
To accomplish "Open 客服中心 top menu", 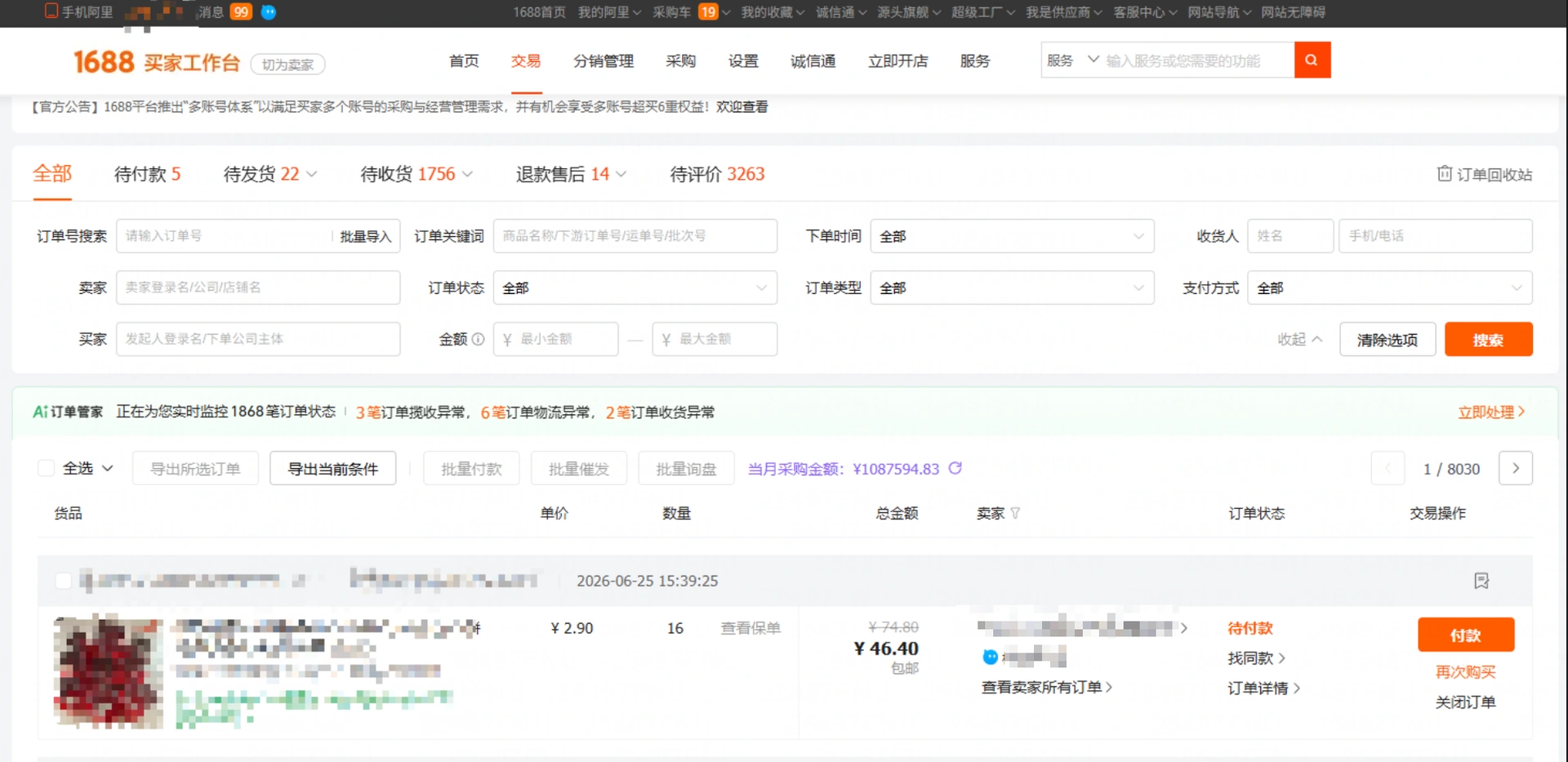I will coord(1145,11).
